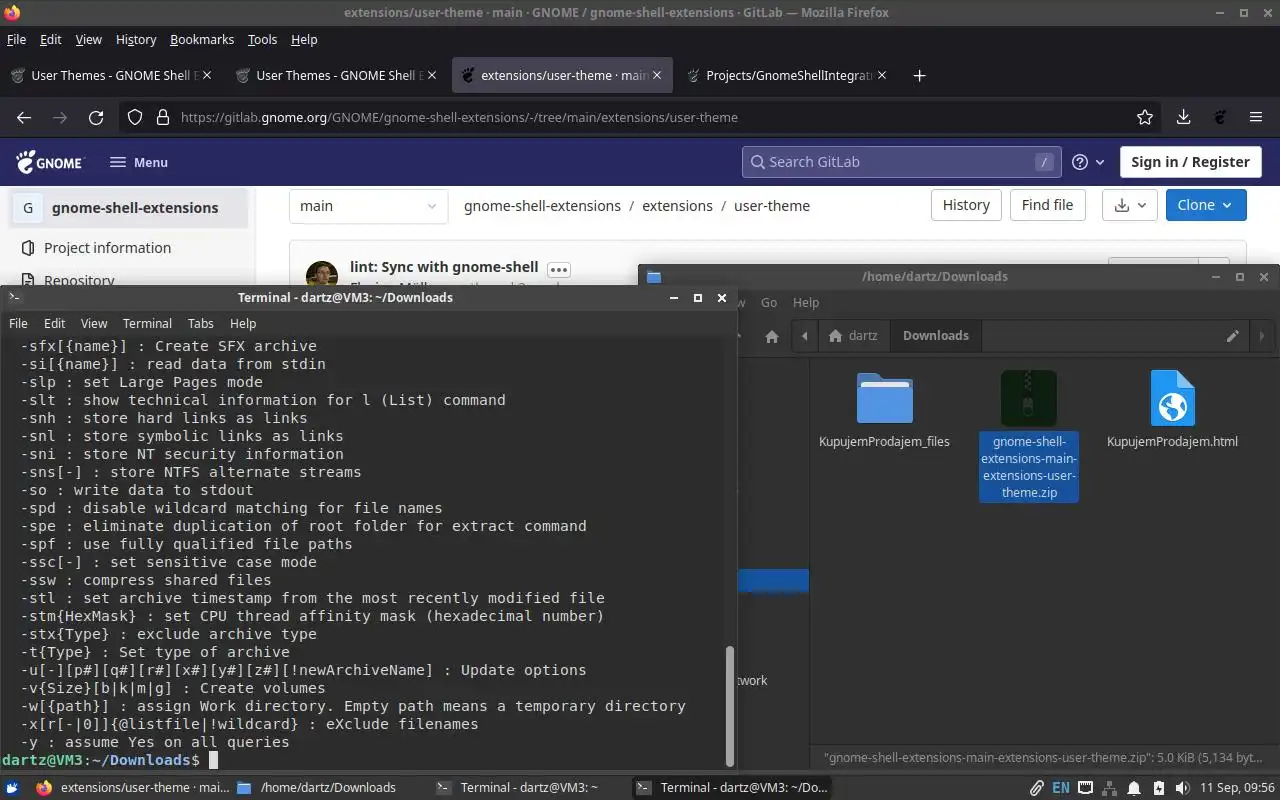Switch to /home/dartz/Downloads taskbar window
The image size is (1280, 800).
click(x=328, y=788)
